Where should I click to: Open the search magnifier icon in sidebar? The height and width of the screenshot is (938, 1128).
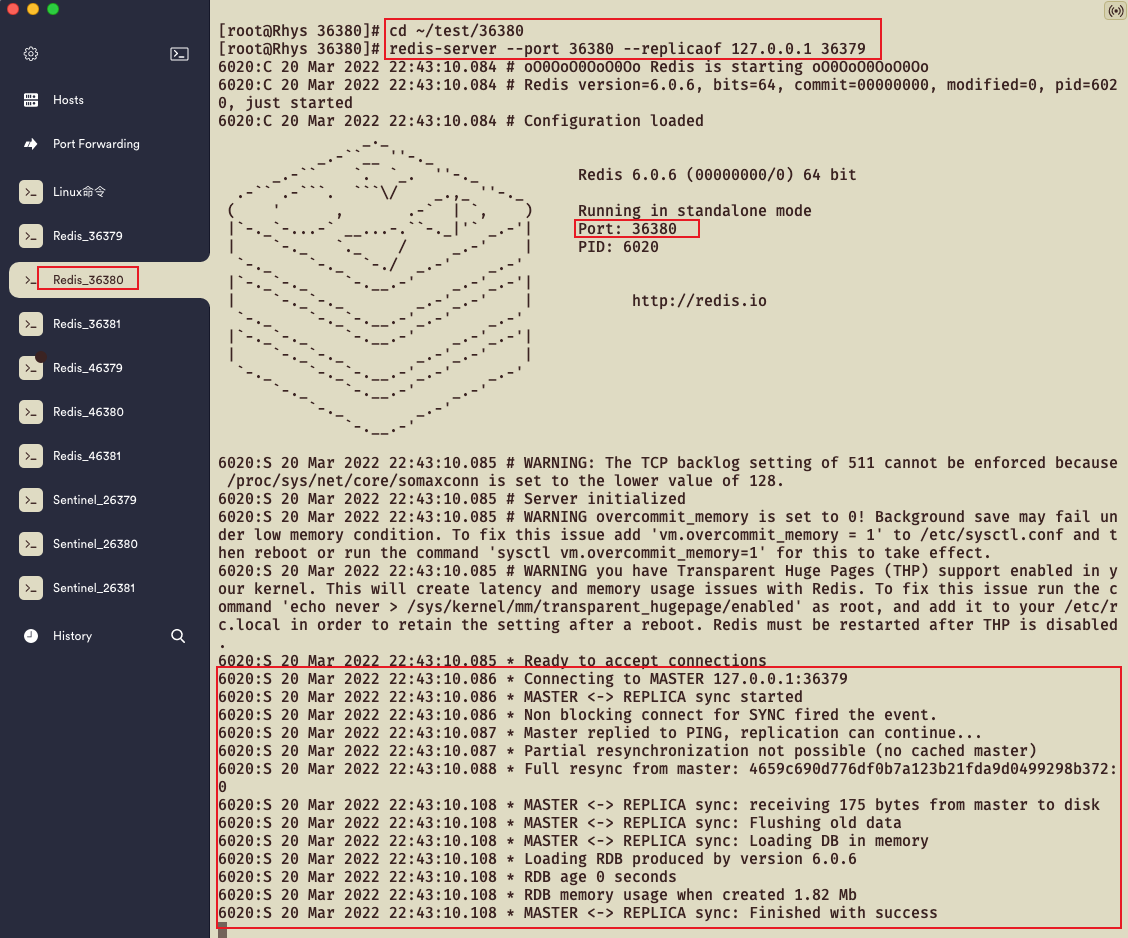[178, 636]
